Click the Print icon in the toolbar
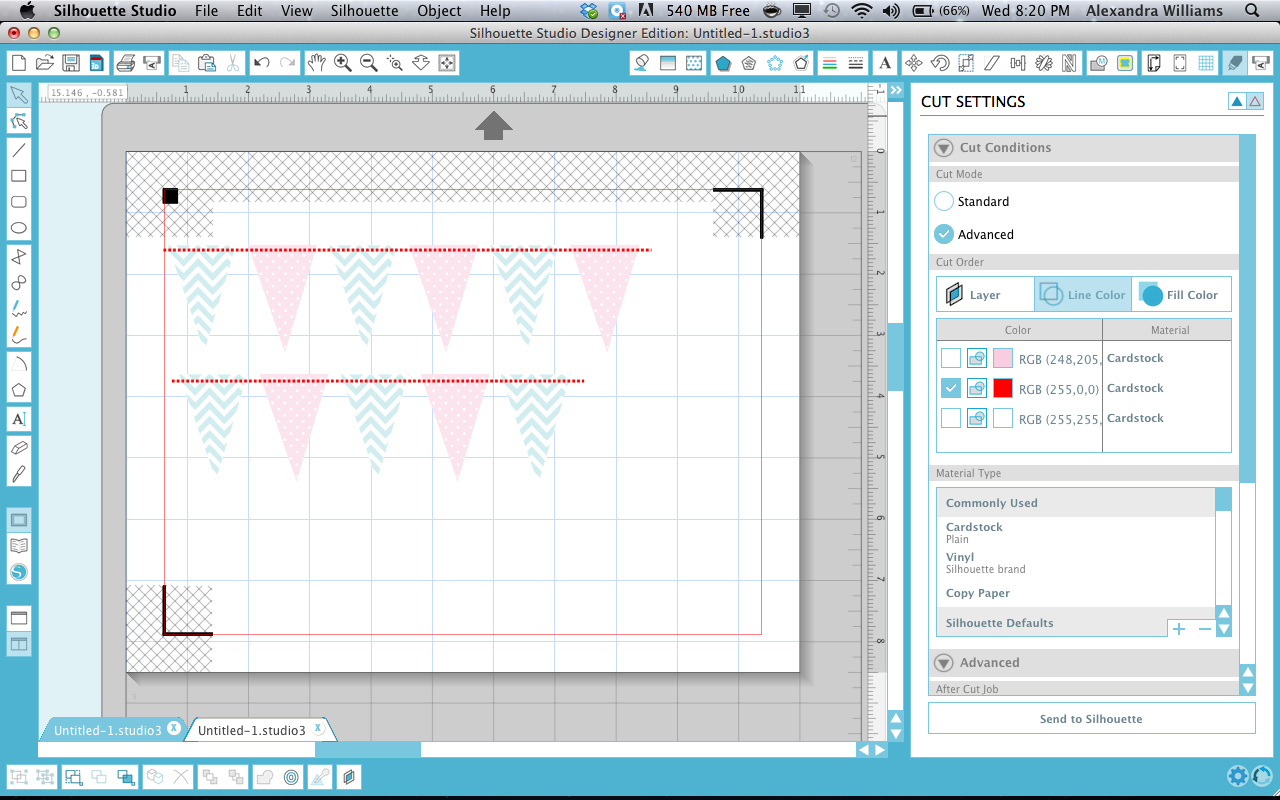The width and height of the screenshot is (1280, 800). tap(125, 63)
